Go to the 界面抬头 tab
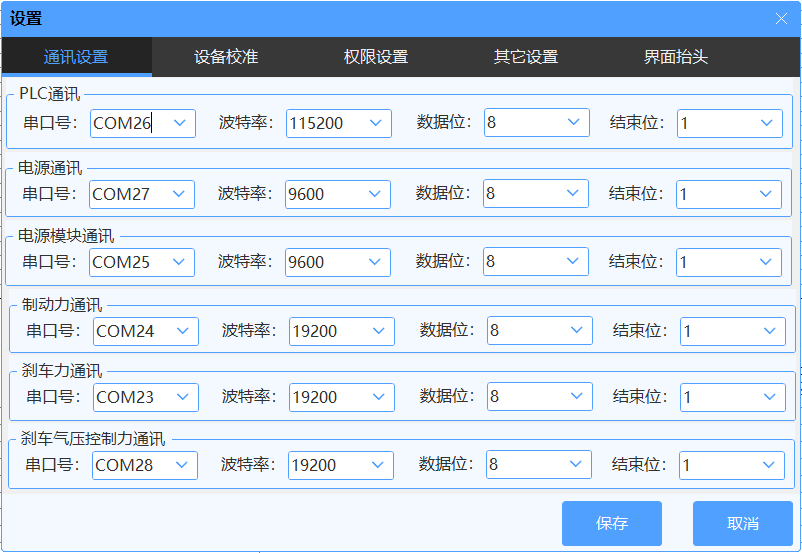This screenshot has width=802, height=553. pyautogui.click(x=676, y=57)
